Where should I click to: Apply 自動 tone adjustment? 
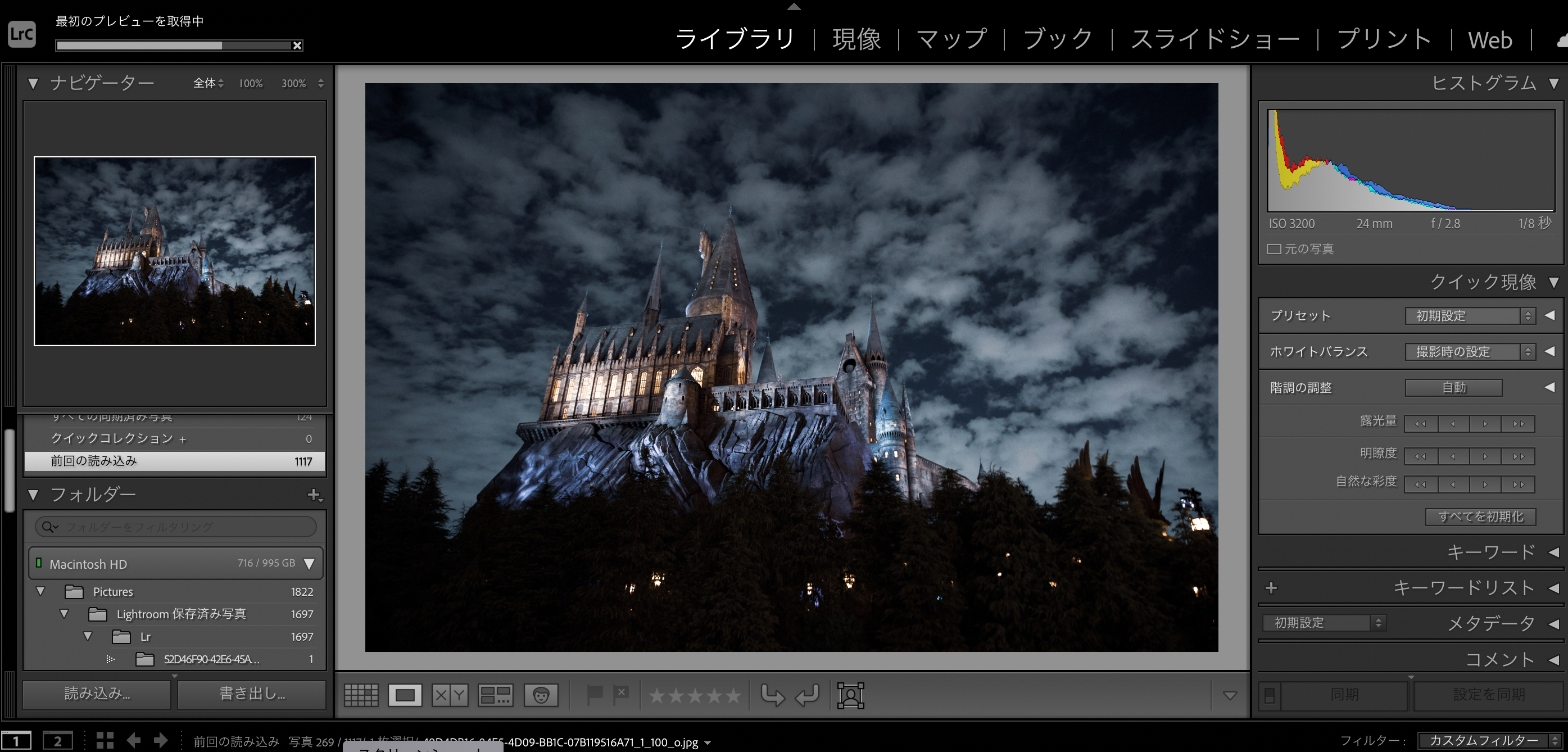[x=1453, y=388]
